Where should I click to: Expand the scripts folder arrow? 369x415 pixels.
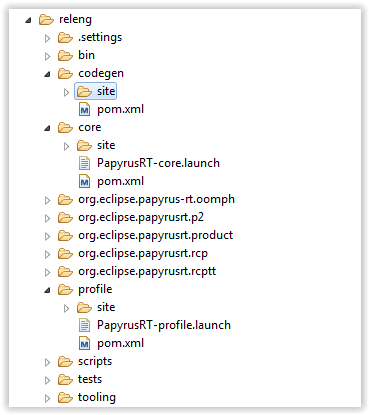(x=47, y=362)
